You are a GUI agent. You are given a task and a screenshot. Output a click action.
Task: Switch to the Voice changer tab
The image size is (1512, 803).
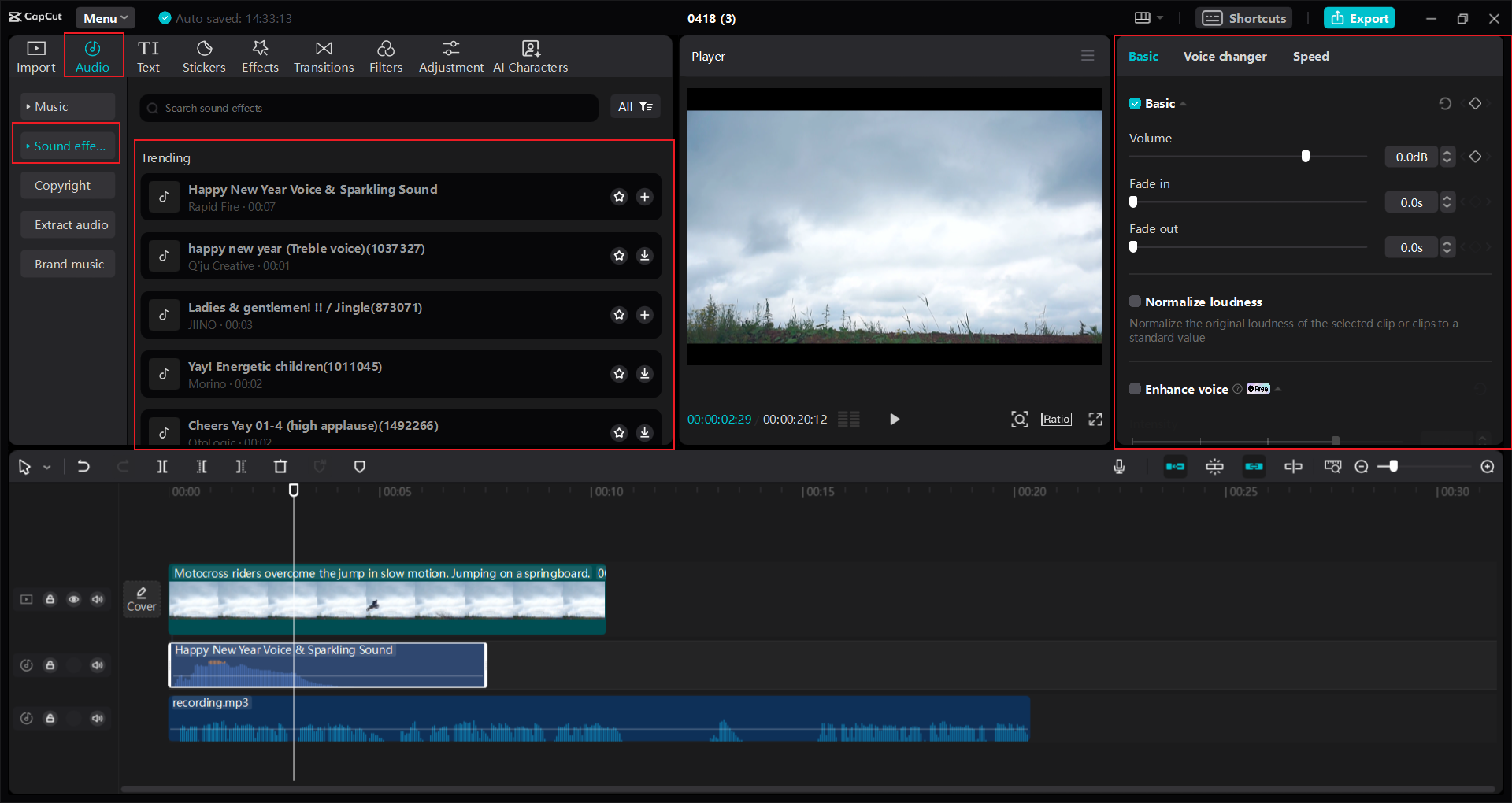click(1225, 56)
